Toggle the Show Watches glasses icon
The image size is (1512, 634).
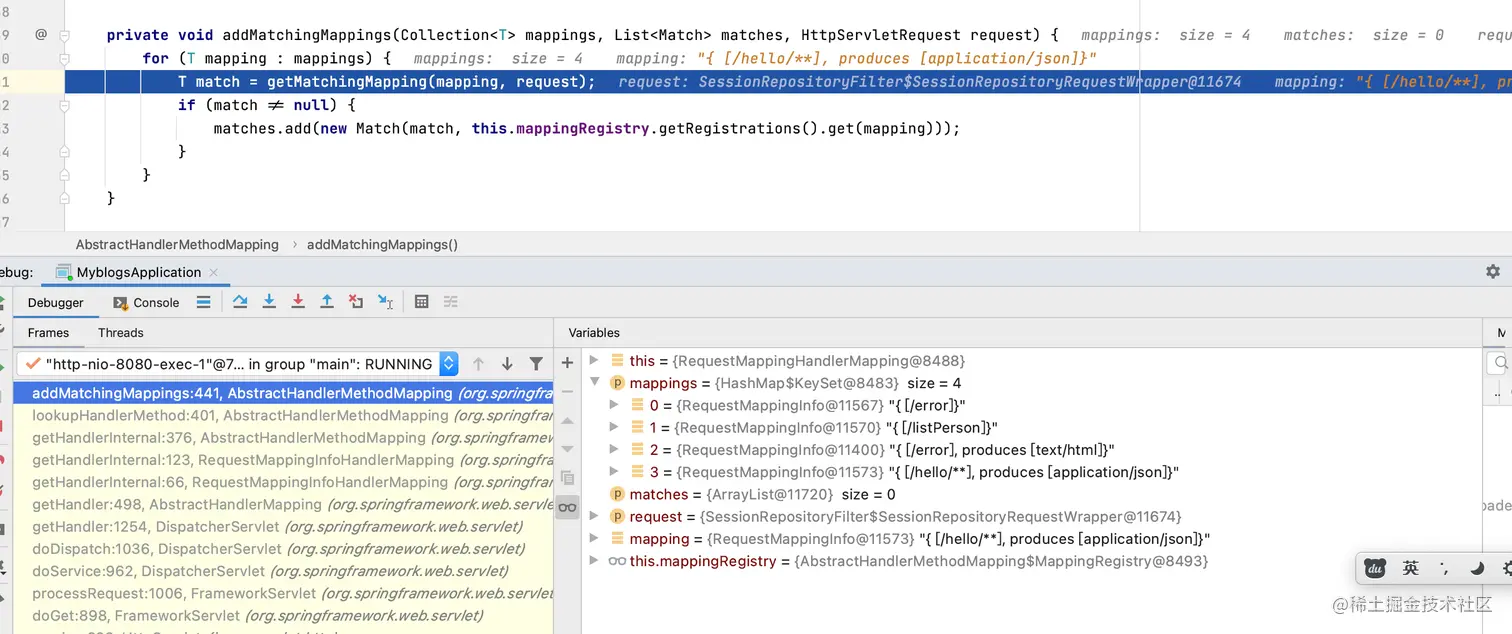point(567,507)
